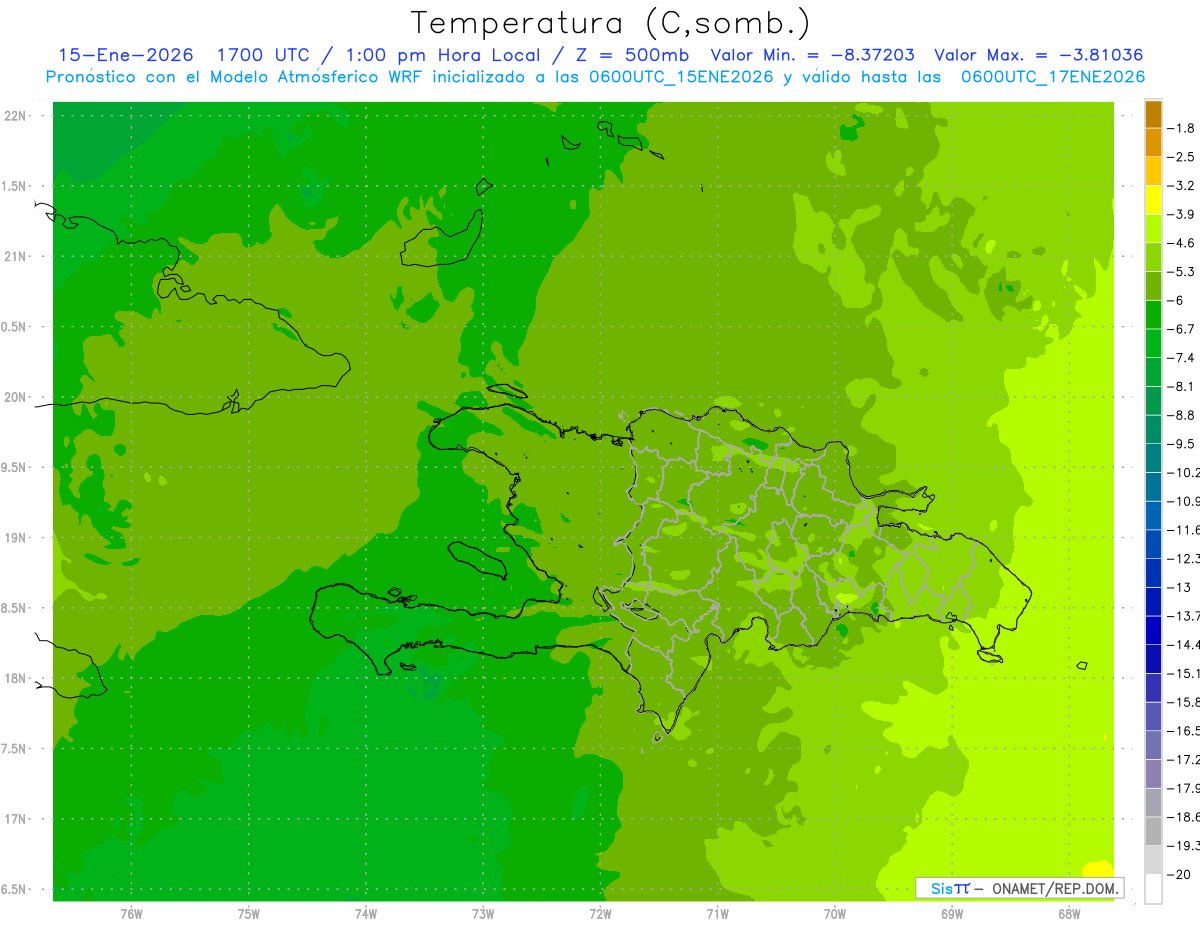This screenshot has height=927, width=1200.
Task: Click the '74W' longitude label
Action: click(x=366, y=913)
